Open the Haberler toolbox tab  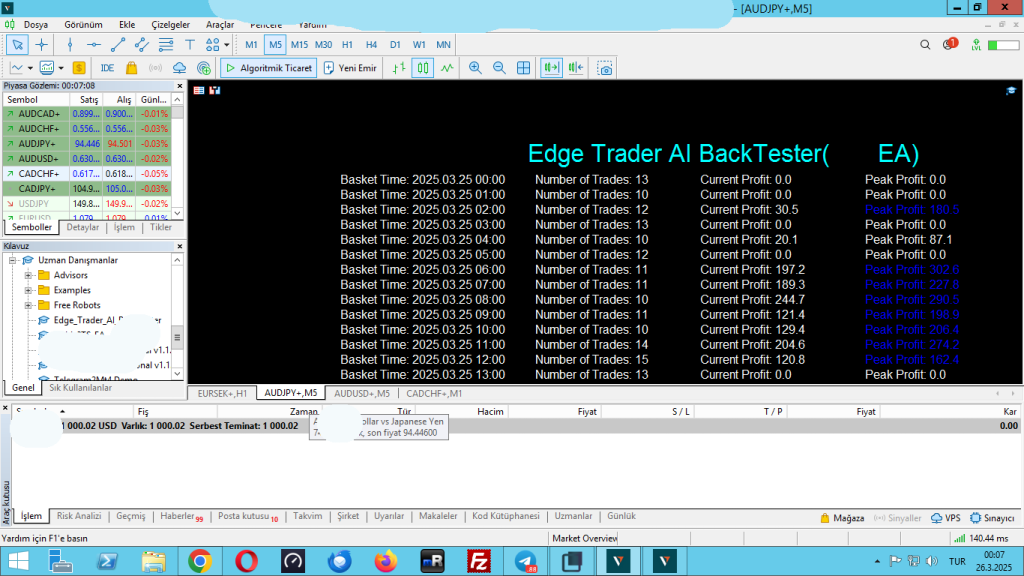(x=181, y=516)
